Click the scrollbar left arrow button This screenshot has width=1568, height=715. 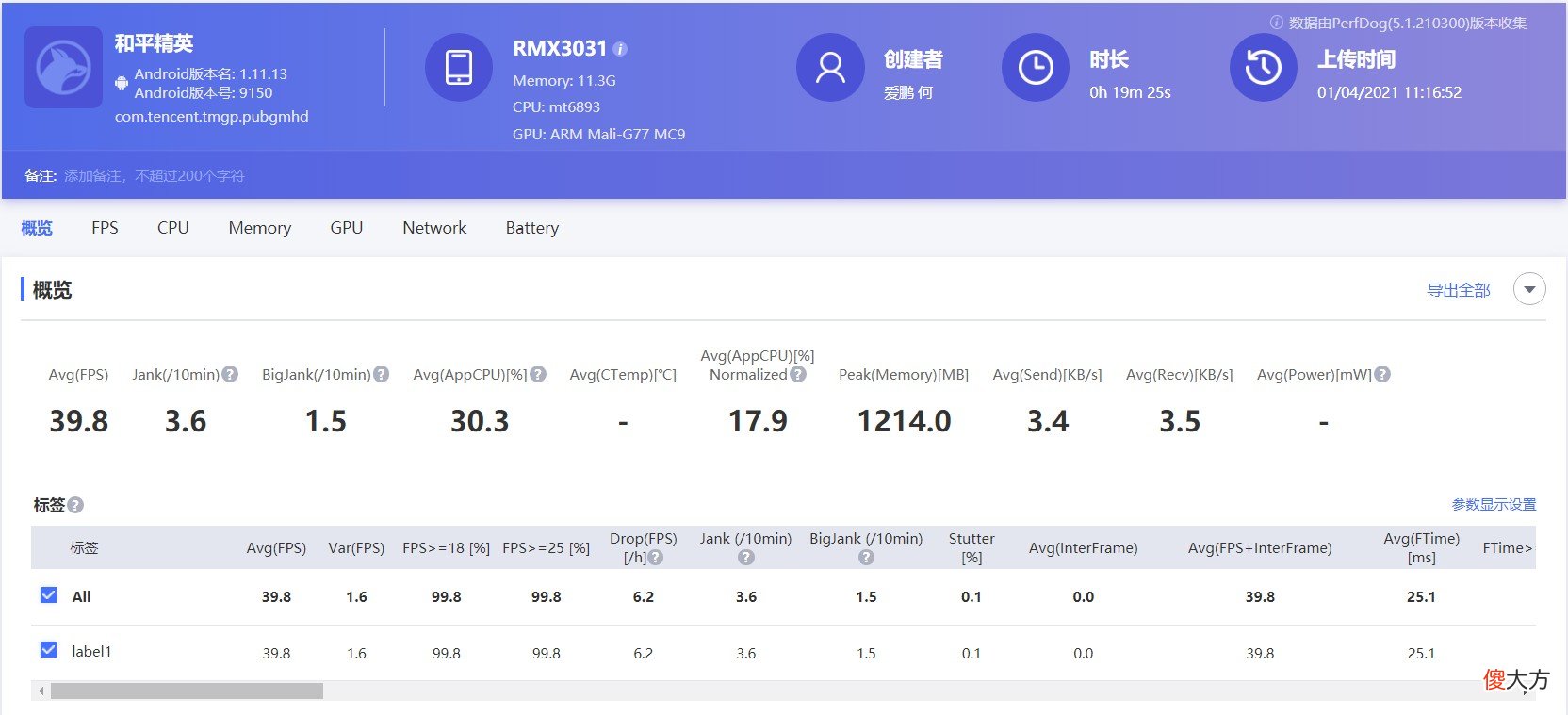point(41,691)
